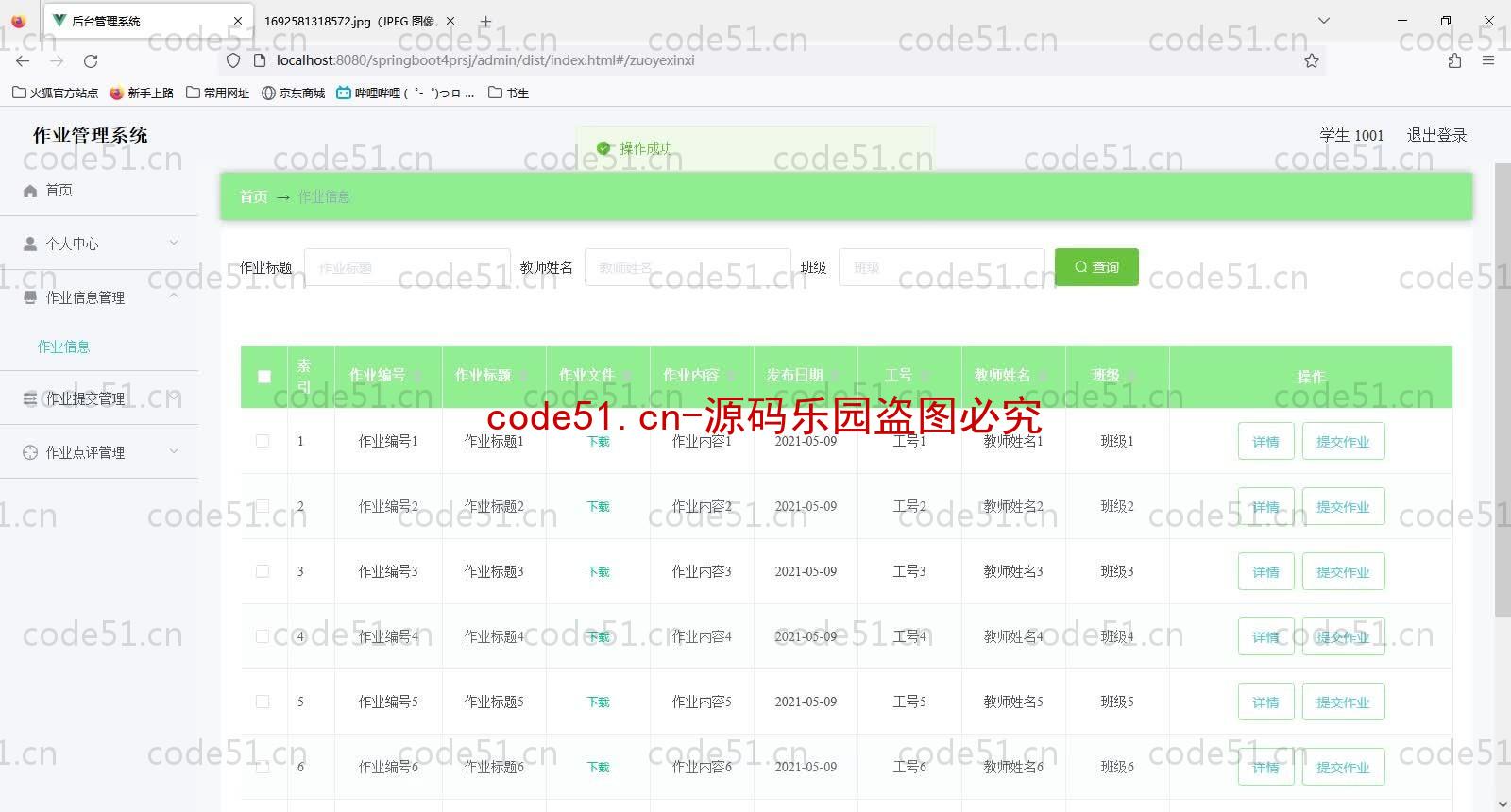Click the page vertical scrollbar

coord(1503,389)
